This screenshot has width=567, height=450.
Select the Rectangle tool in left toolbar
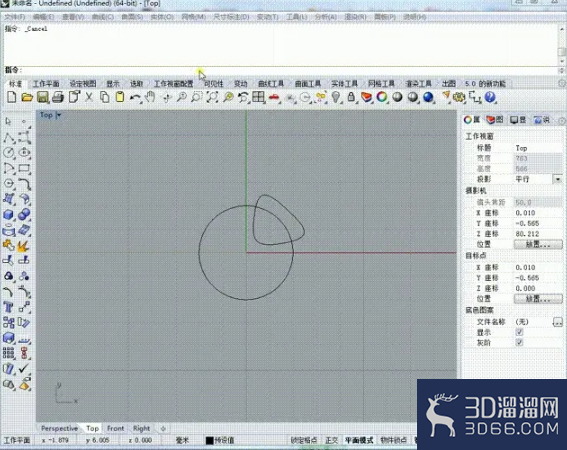pyautogui.click(x=24, y=168)
